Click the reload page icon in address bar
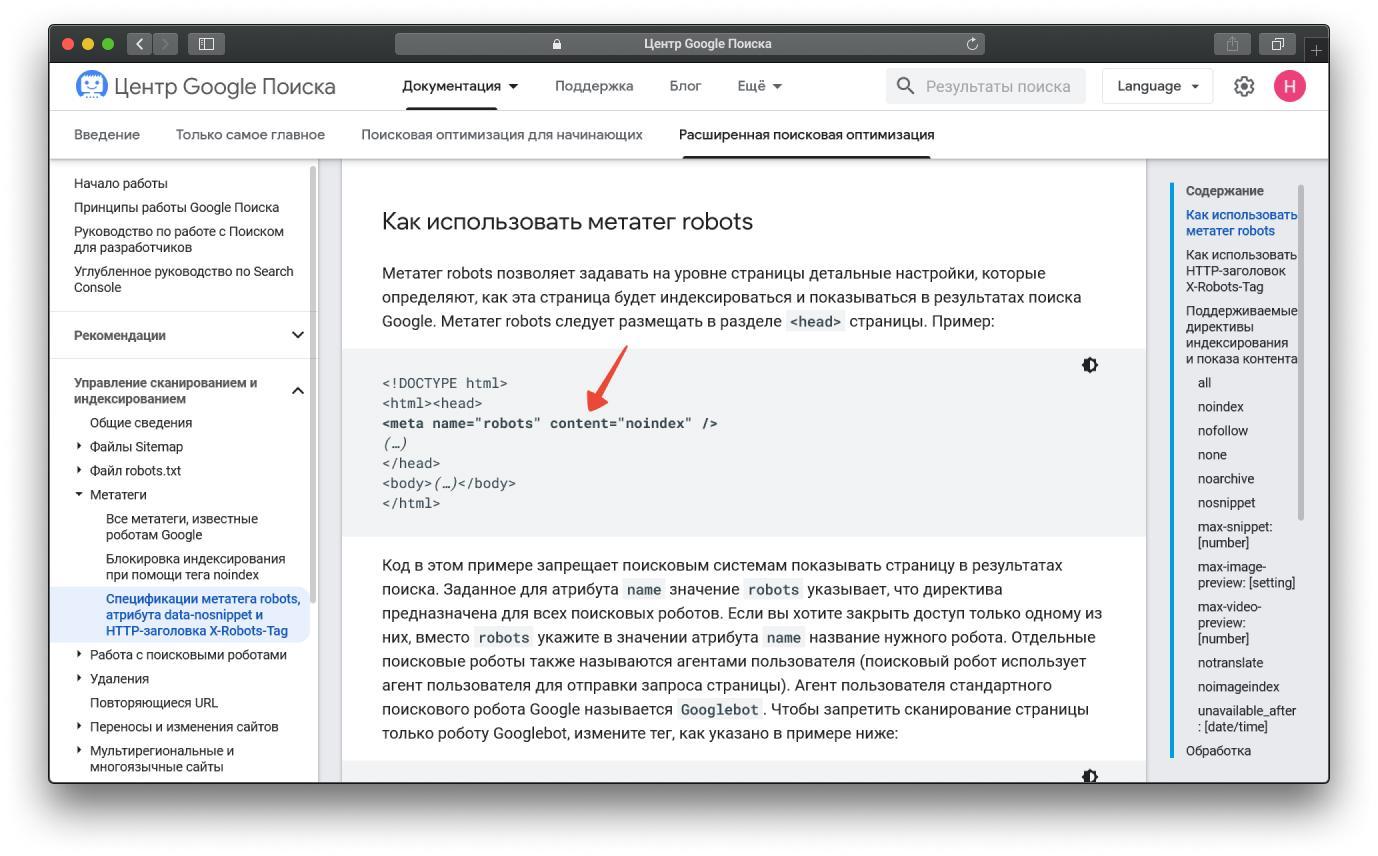Image resolution: width=1378 pixels, height=856 pixels. [x=971, y=44]
